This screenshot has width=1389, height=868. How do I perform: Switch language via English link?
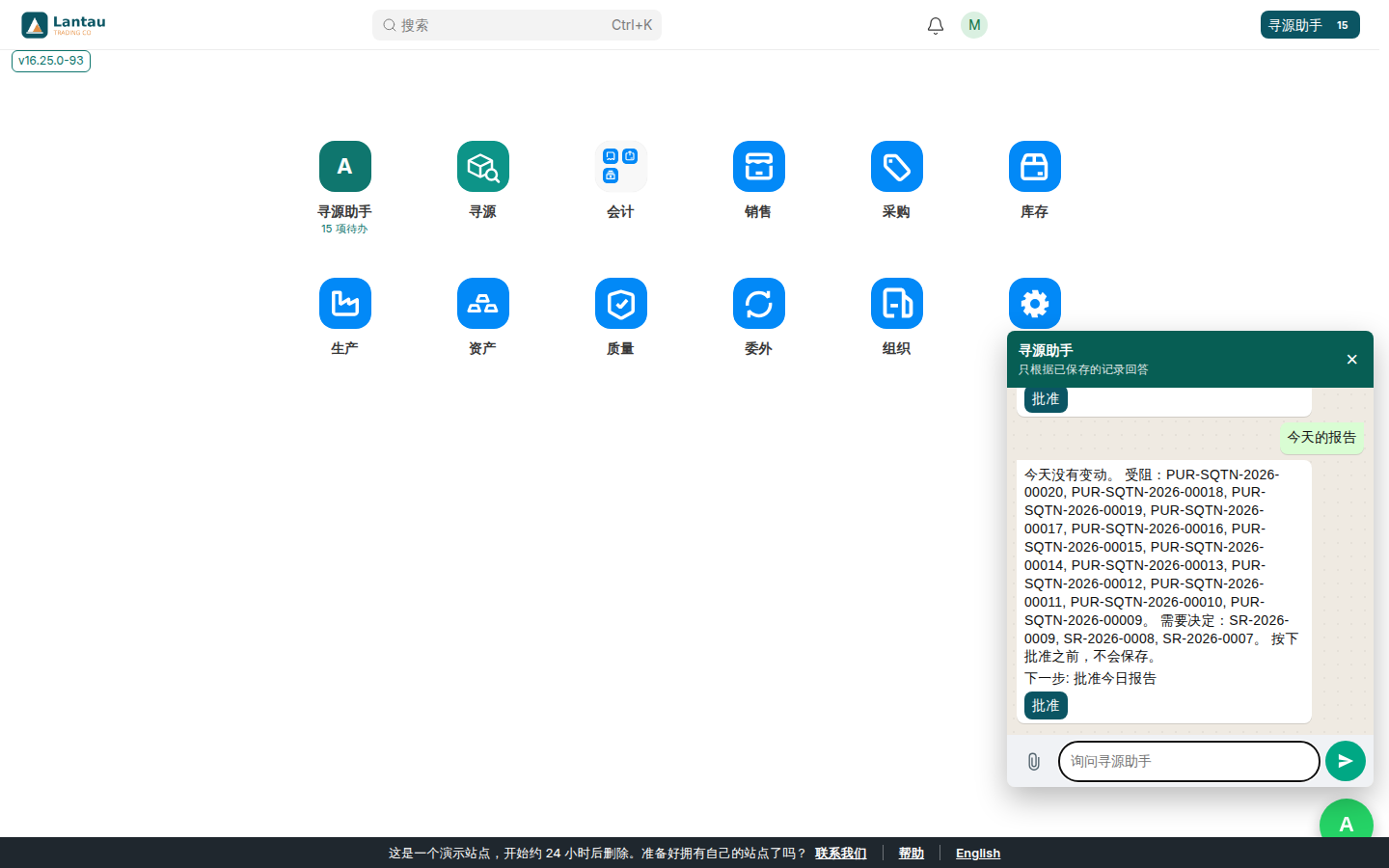(978, 854)
